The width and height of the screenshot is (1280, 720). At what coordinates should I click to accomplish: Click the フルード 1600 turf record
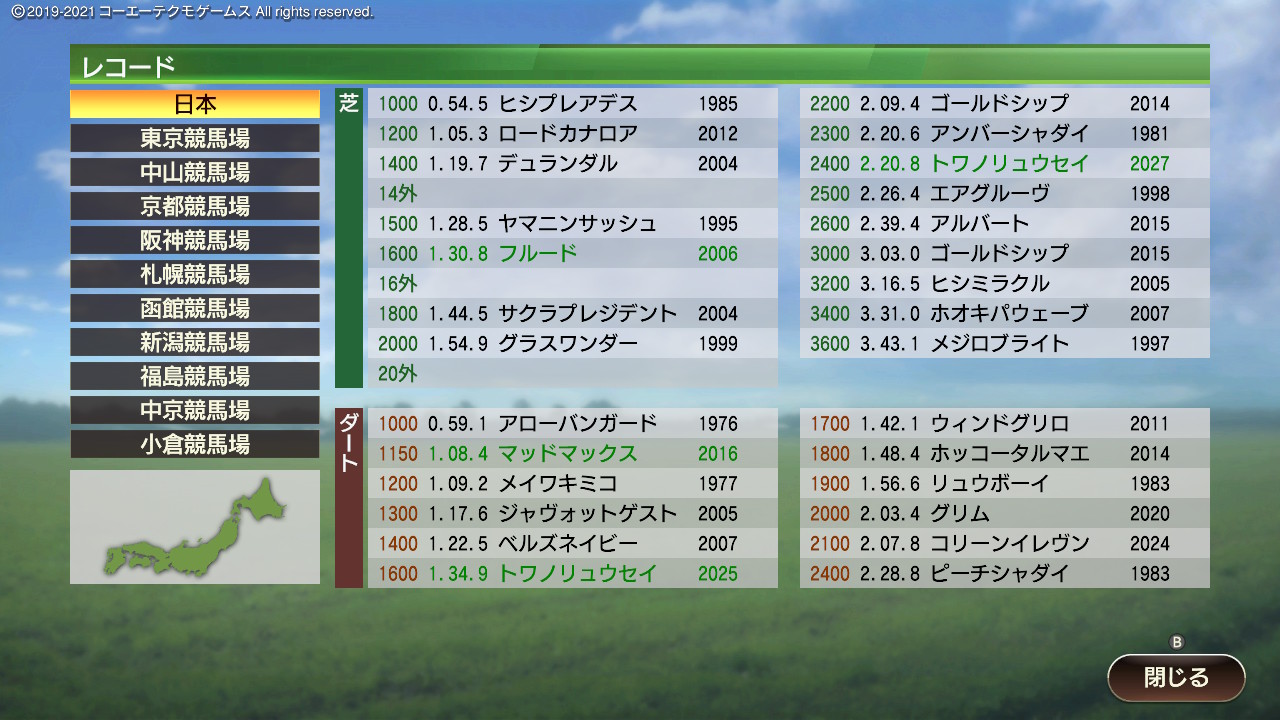coord(573,253)
